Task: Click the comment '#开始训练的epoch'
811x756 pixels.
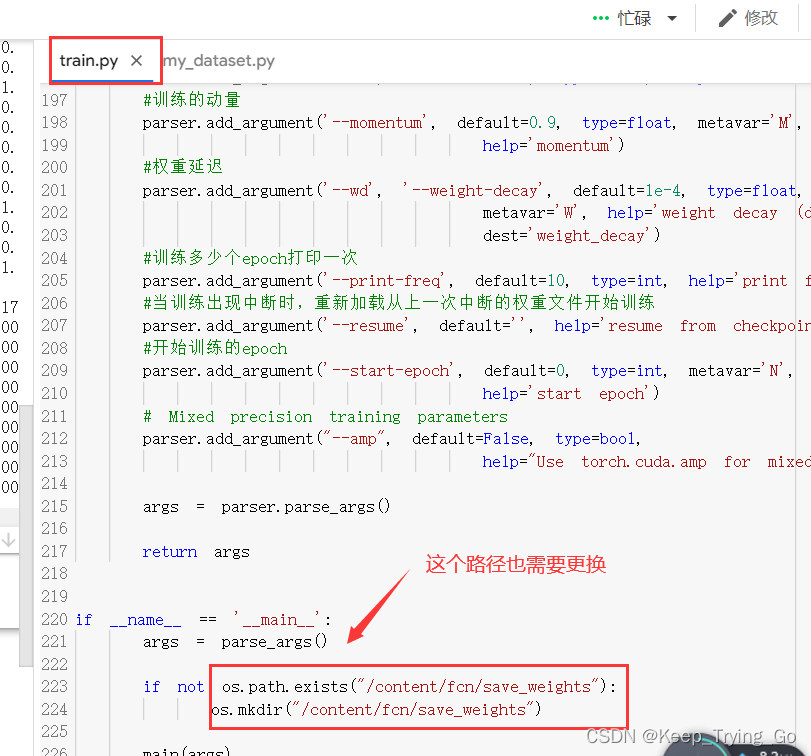Action: coord(215,347)
